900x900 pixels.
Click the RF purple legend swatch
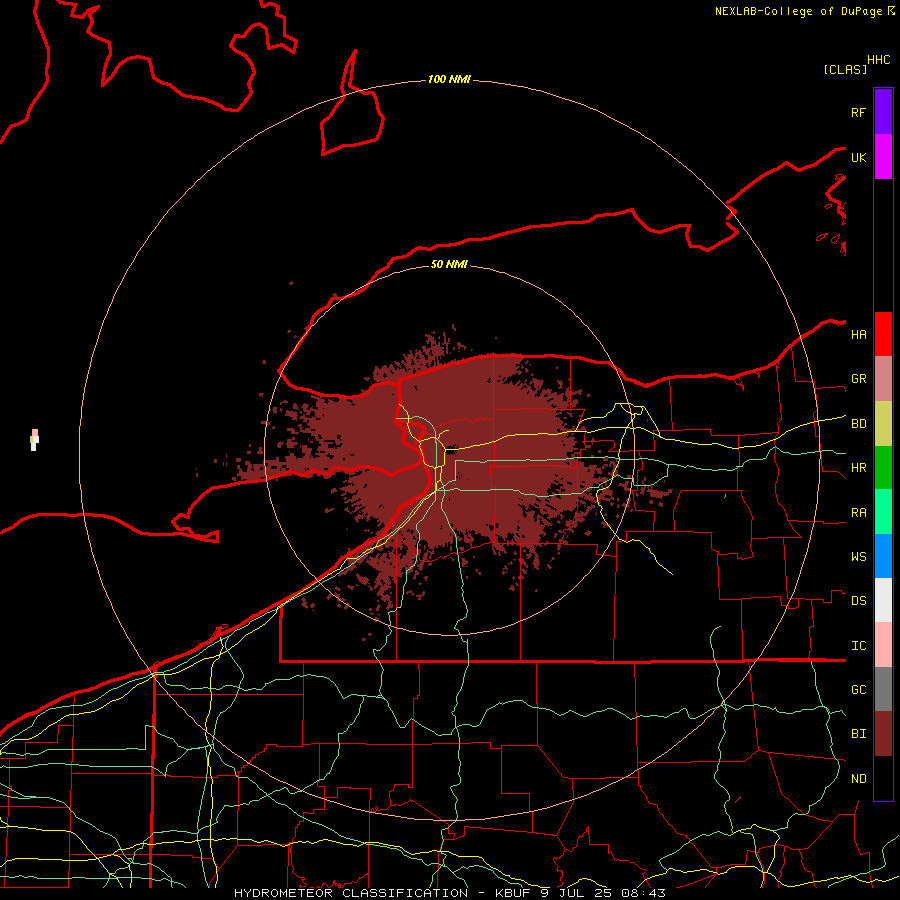[883, 112]
